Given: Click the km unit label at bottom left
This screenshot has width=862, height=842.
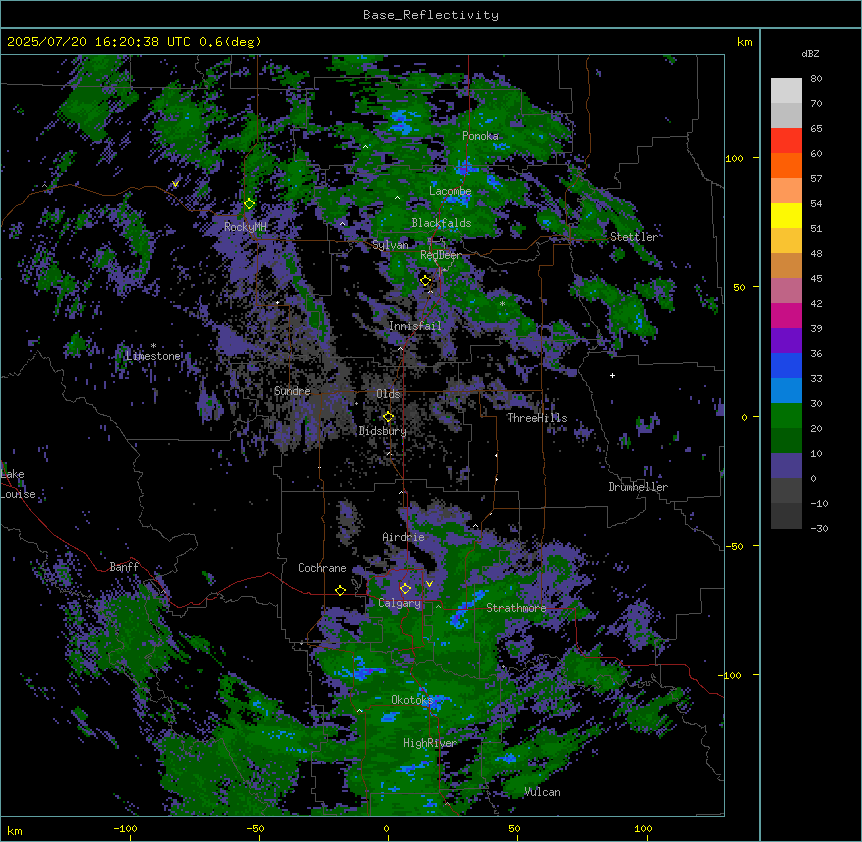Looking at the screenshot, I should click(15, 830).
